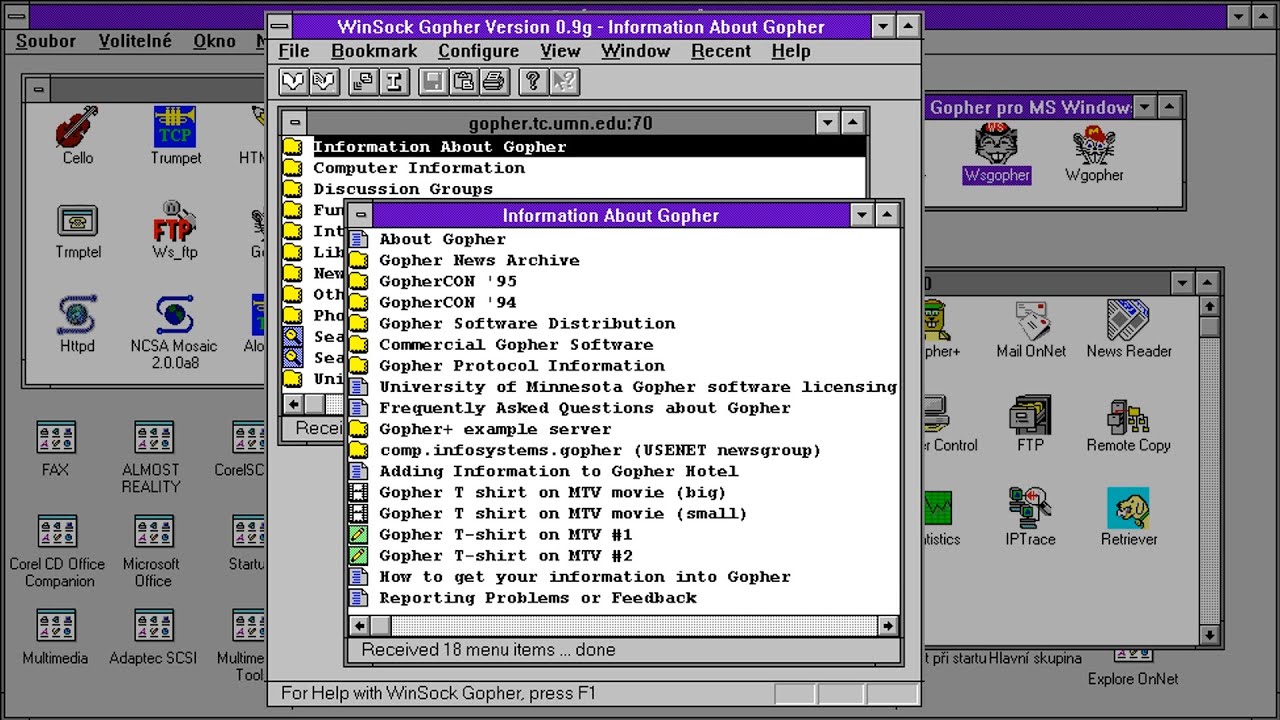Click the document icon beside About Gopher
The width and height of the screenshot is (1280, 720).
358,239
